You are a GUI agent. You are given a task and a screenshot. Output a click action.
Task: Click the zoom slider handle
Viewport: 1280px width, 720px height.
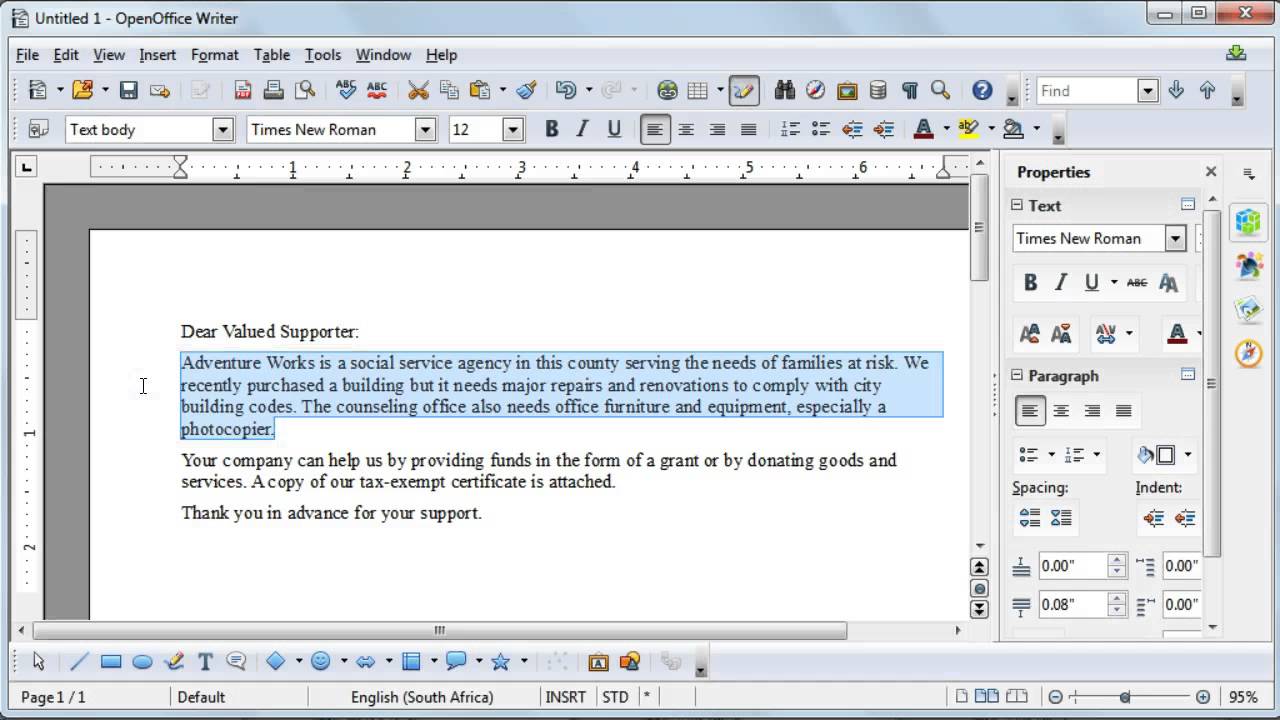point(1125,697)
